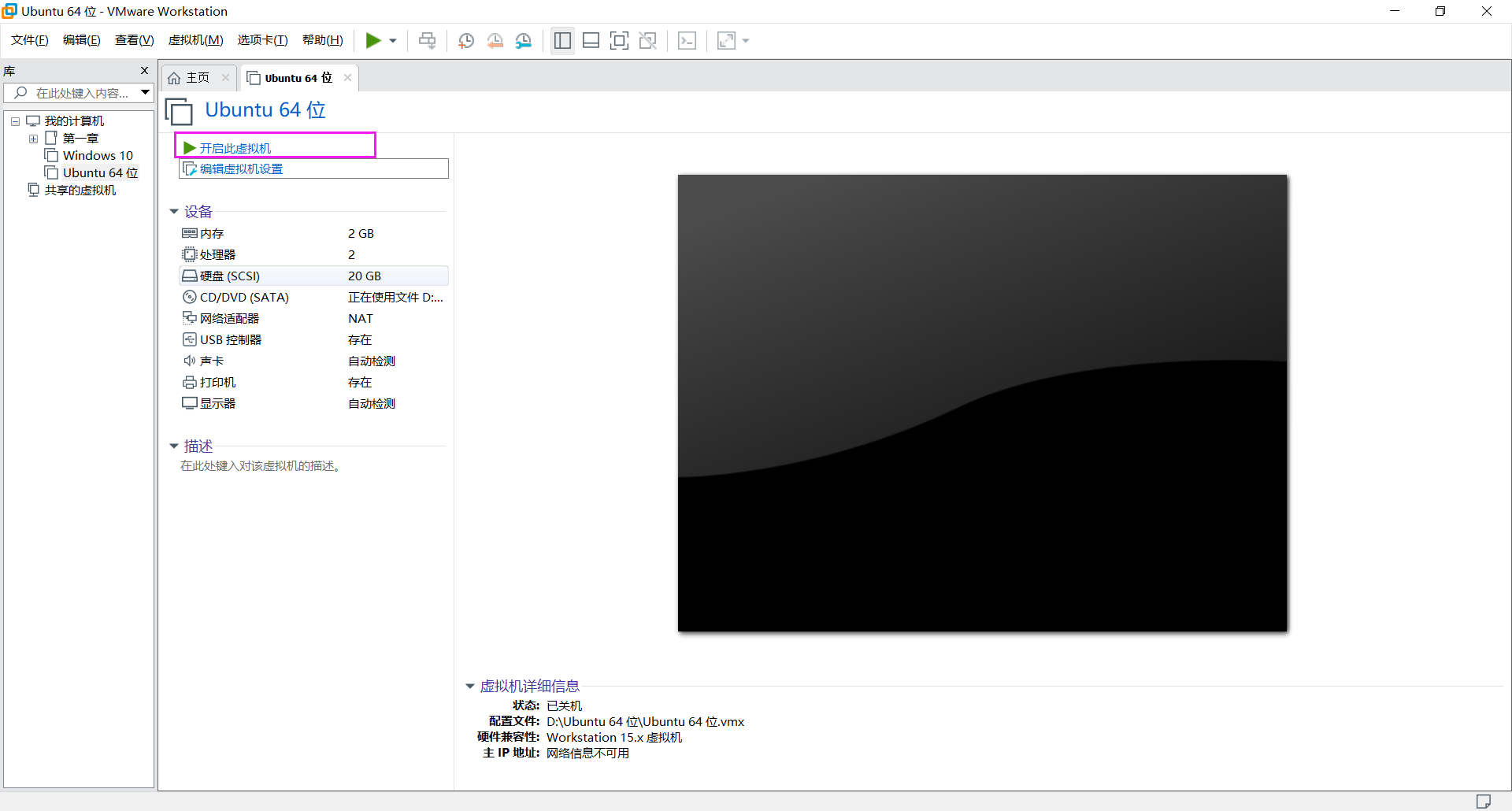Switch to the 主页 tab
1512x811 pixels.
(x=195, y=77)
